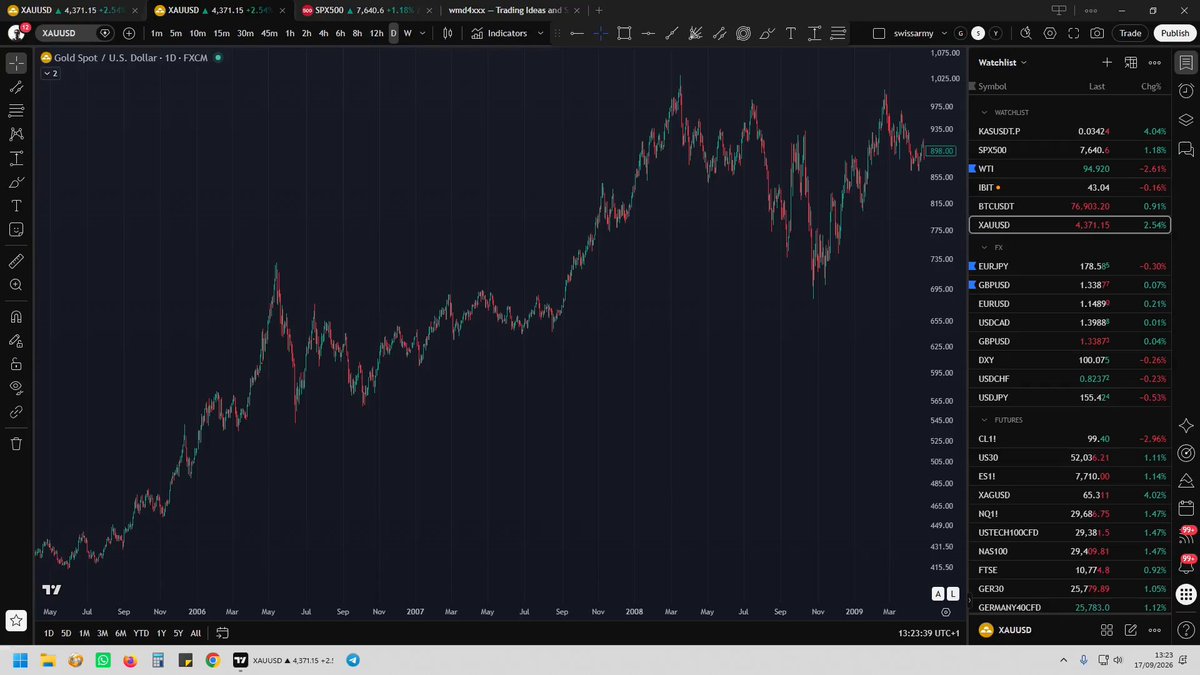Open the emoji and stickers tool
The width and height of the screenshot is (1200, 675).
[x=16, y=229]
